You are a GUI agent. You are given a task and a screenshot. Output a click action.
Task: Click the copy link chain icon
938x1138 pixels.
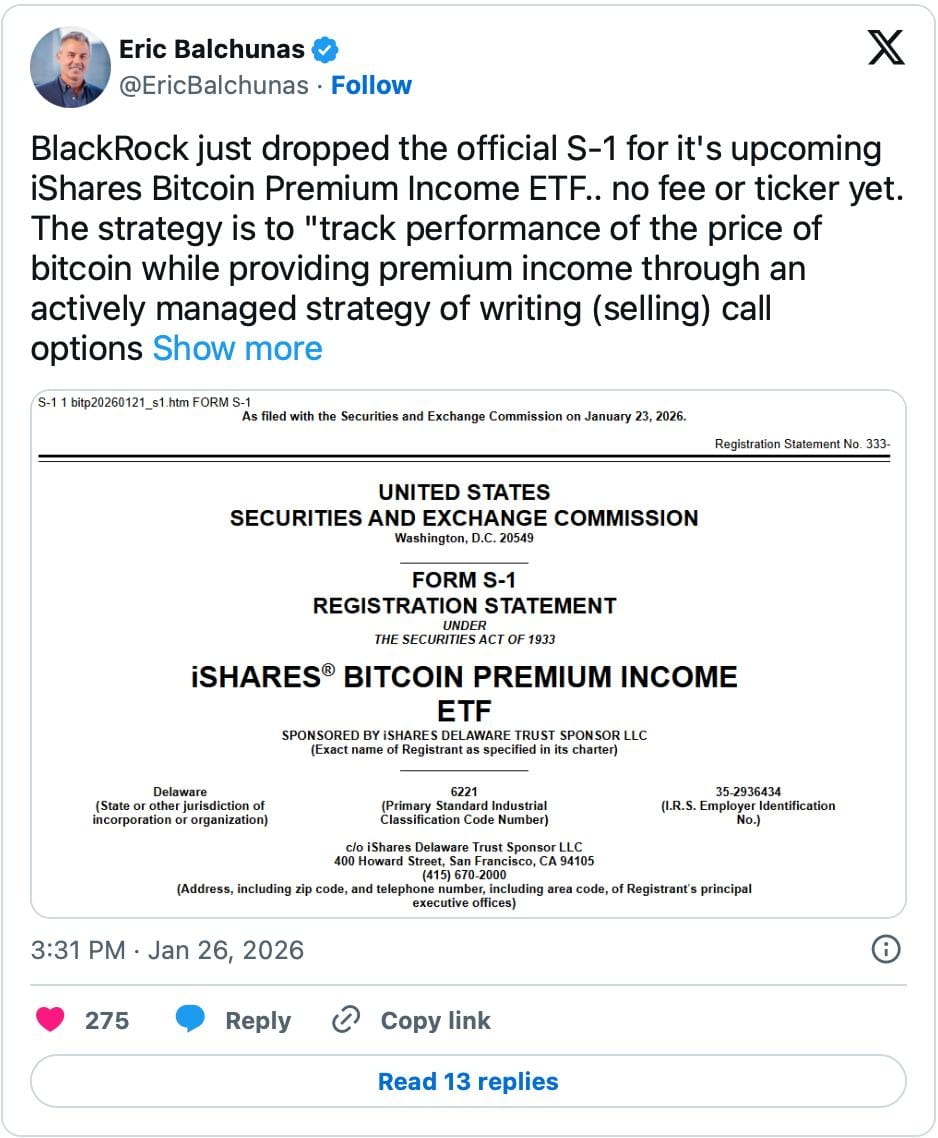click(345, 1020)
